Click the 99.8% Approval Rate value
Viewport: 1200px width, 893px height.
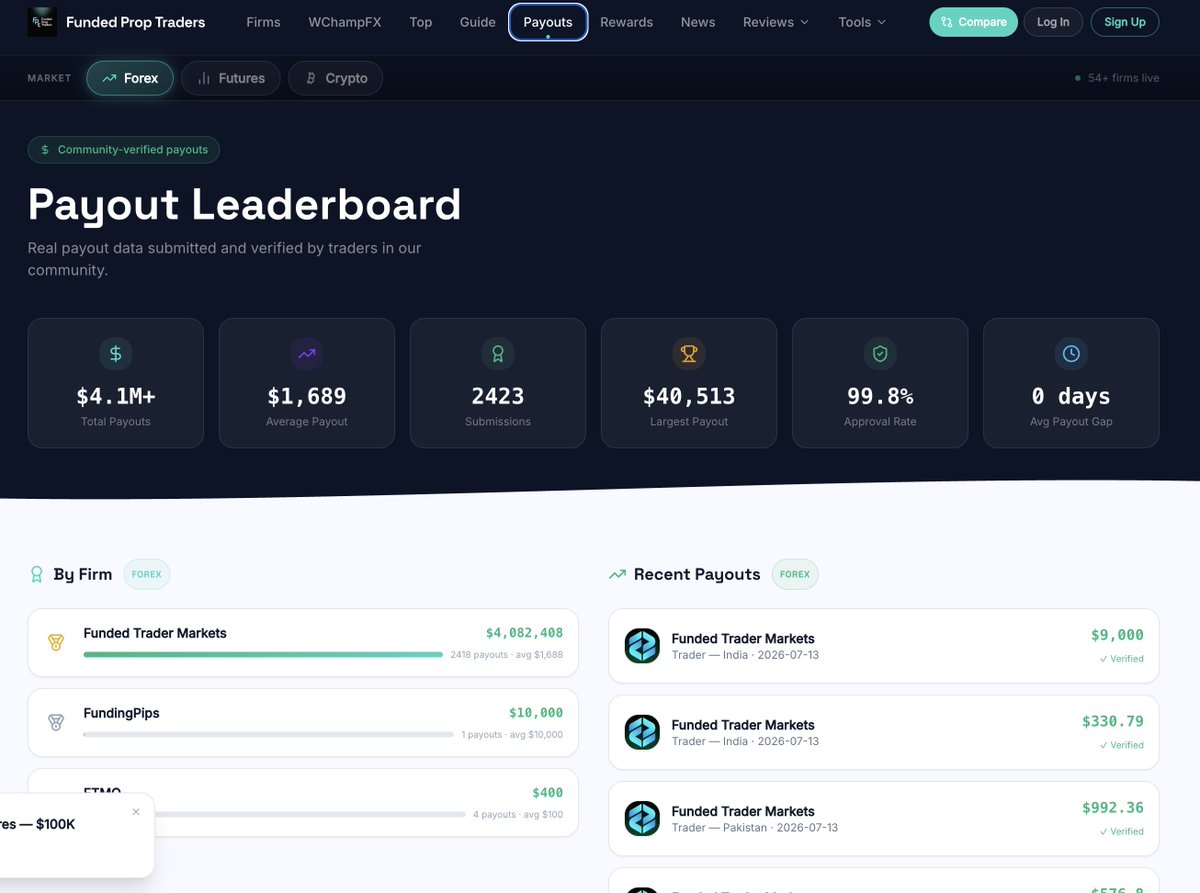(x=880, y=397)
